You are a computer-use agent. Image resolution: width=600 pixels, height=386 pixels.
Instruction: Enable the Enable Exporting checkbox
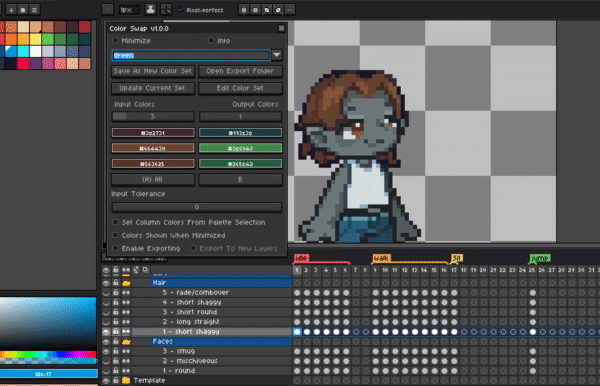[115, 248]
